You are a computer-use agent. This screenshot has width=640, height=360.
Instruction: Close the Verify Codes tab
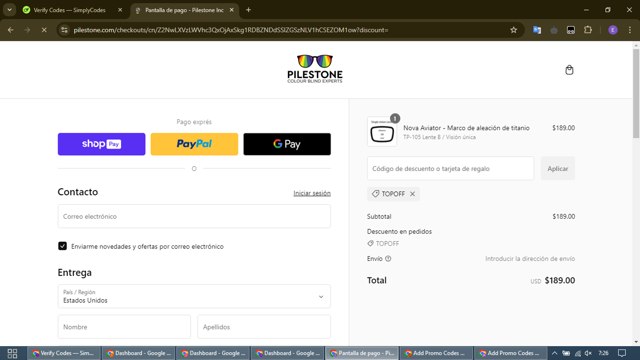point(120,10)
